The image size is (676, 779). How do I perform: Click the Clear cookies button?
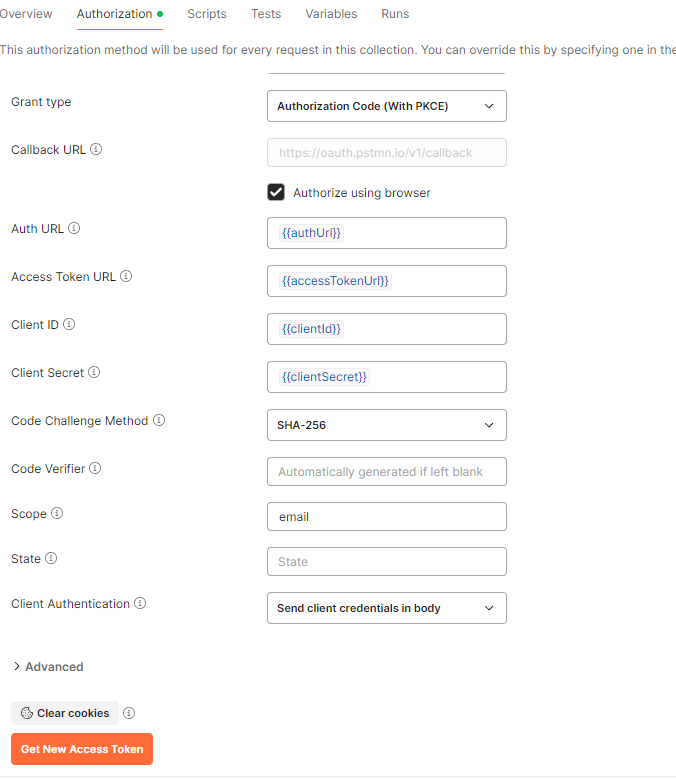click(x=65, y=713)
